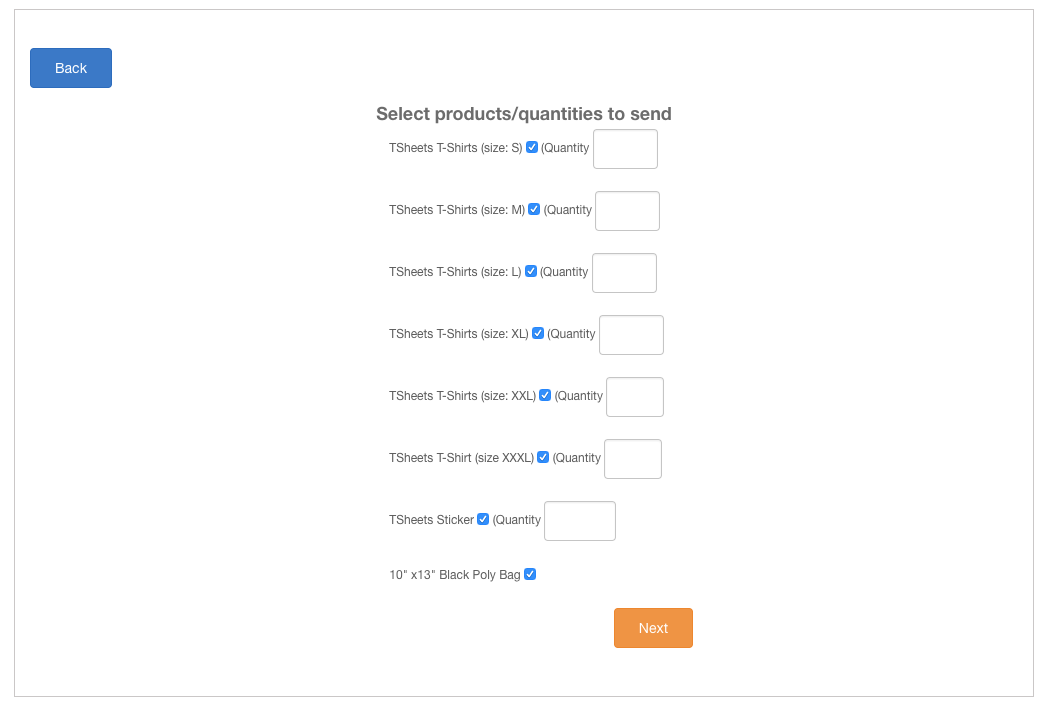1048x709 pixels.
Task: Select the quantity box for size XXXL
Action: 633,459
